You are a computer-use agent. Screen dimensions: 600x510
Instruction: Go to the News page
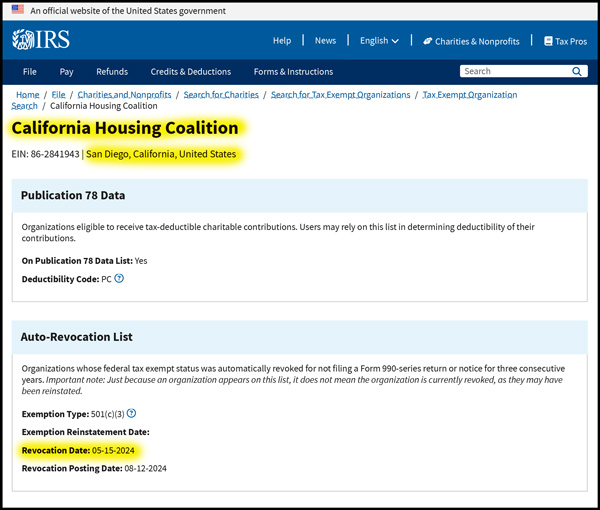325,41
